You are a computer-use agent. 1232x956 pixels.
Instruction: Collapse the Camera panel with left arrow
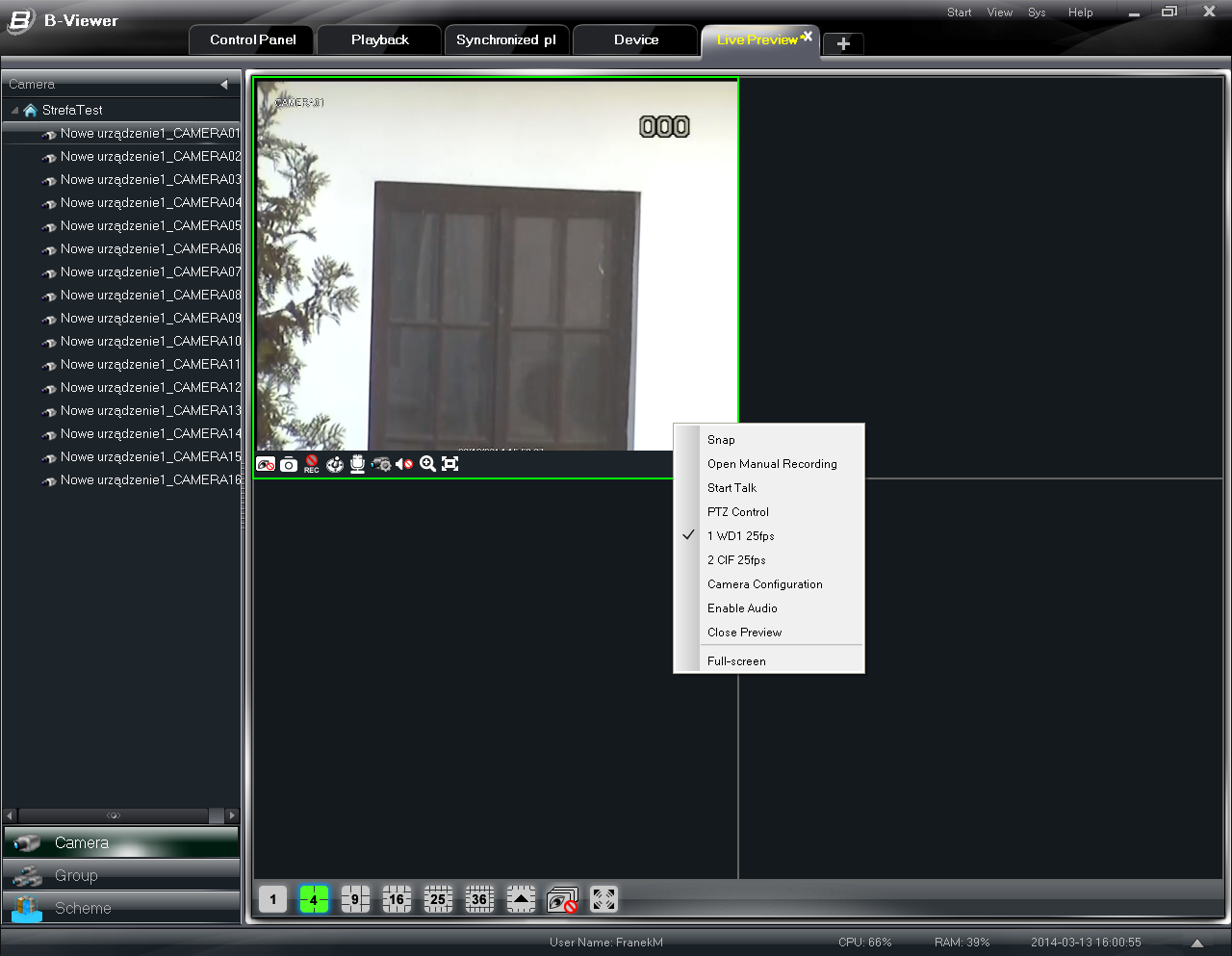[224, 85]
